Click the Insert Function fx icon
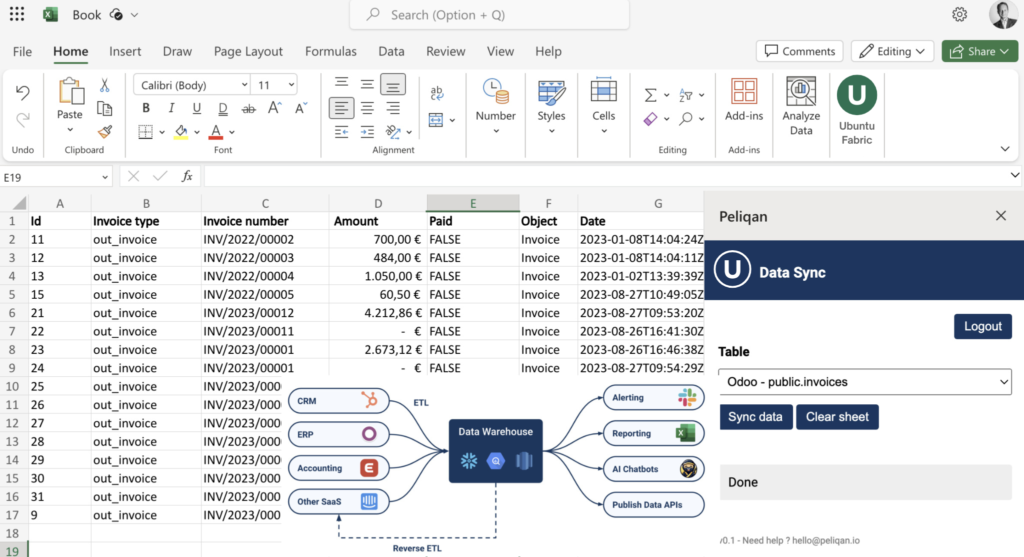Screen dimensions: 1024x557 click(187, 176)
